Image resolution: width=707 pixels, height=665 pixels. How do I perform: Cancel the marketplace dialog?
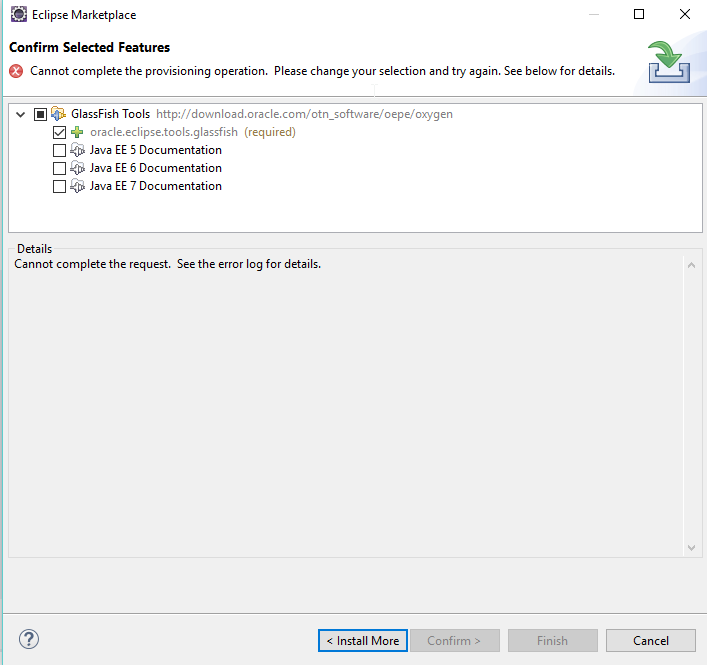click(x=651, y=641)
